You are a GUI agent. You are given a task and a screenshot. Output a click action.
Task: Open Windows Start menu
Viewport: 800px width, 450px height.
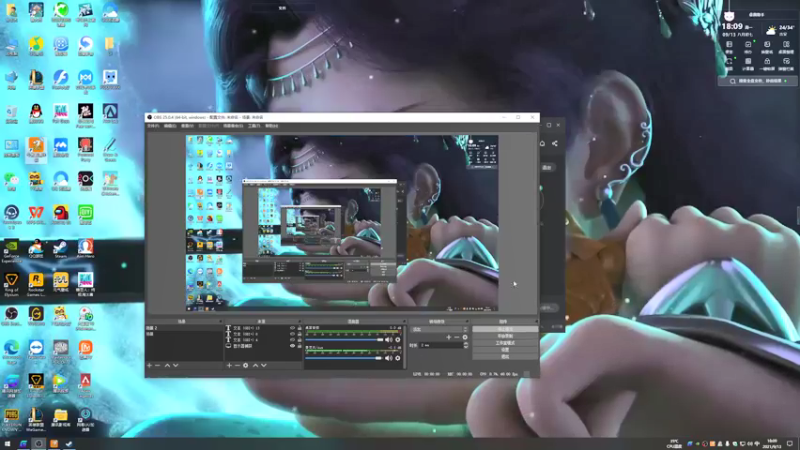click(7, 444)
